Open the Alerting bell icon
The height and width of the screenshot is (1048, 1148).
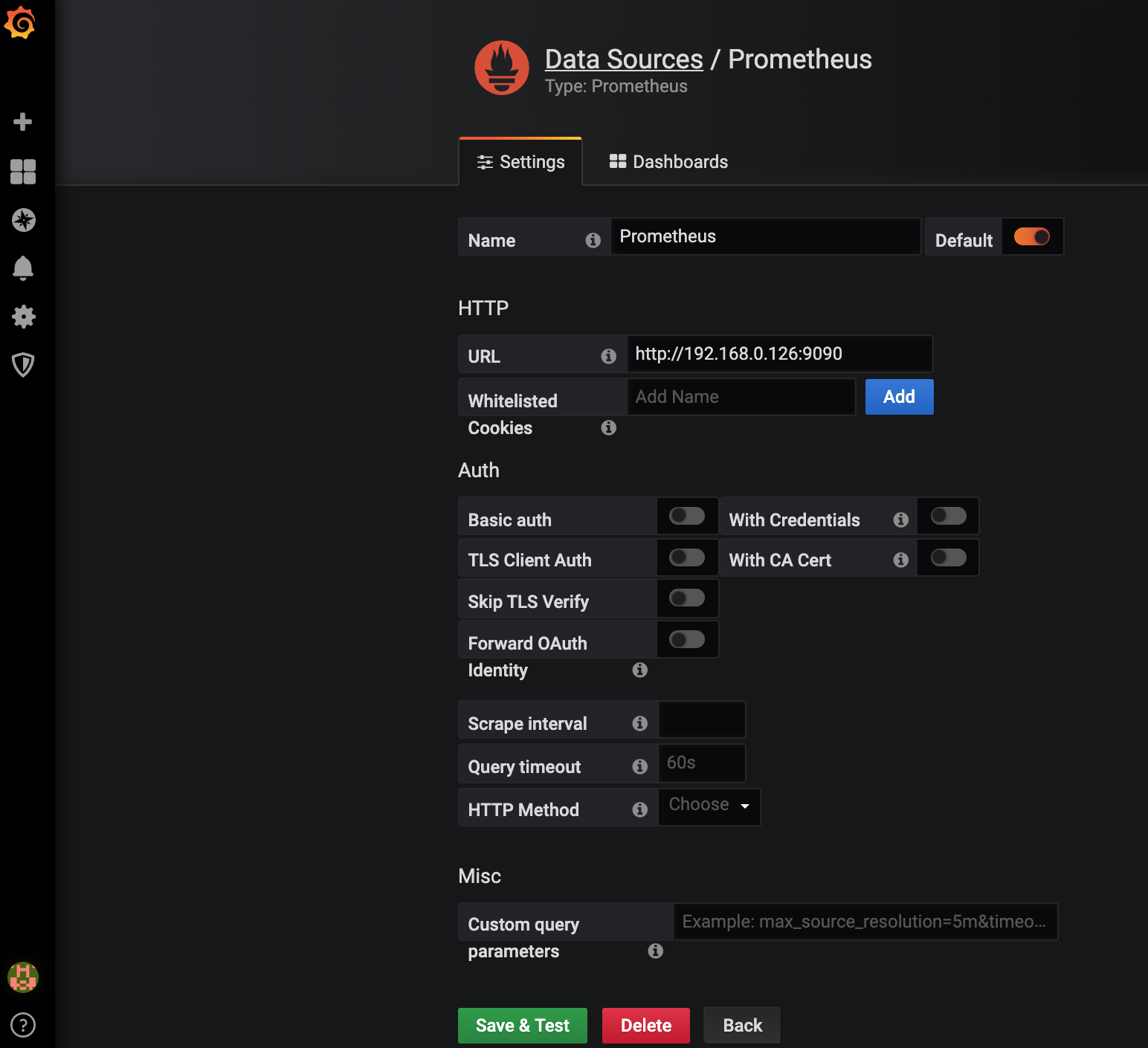23,268
